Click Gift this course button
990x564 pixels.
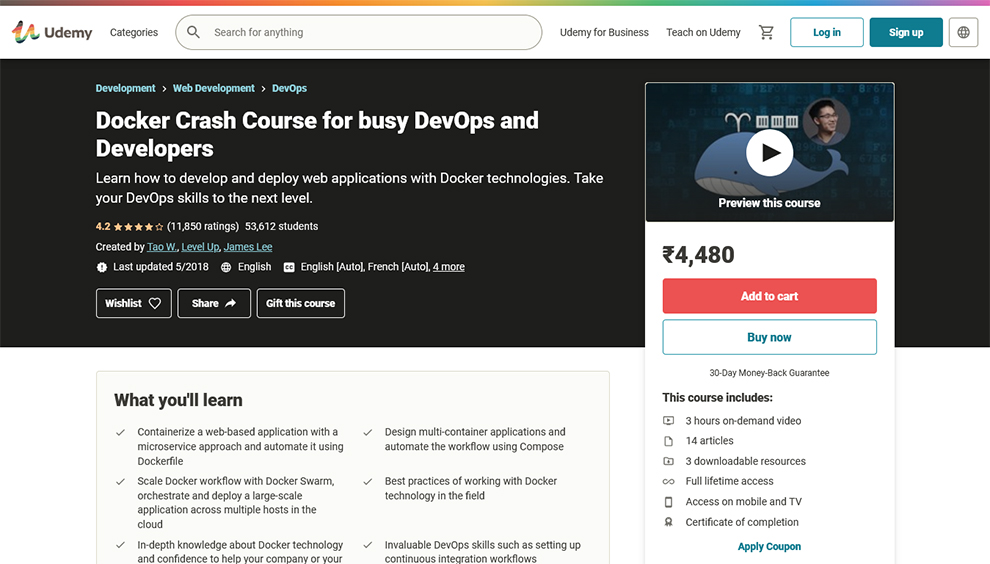pyautogui.click(x=300, y=303)
